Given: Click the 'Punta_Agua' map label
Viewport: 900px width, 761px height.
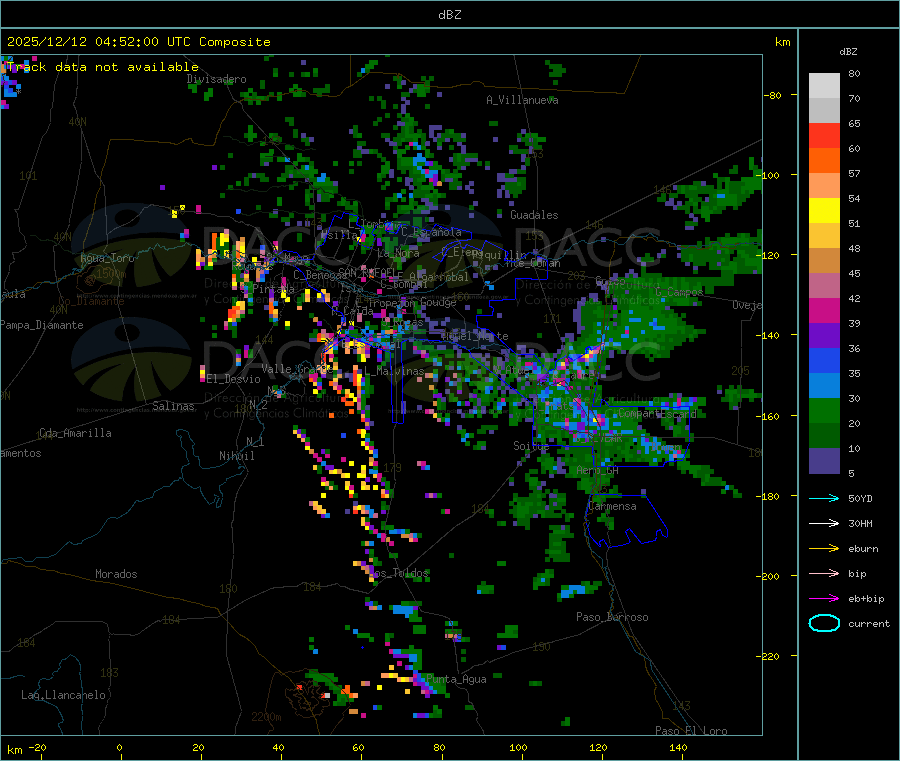Looking at the screenshot, I should (x=456, y=679).
